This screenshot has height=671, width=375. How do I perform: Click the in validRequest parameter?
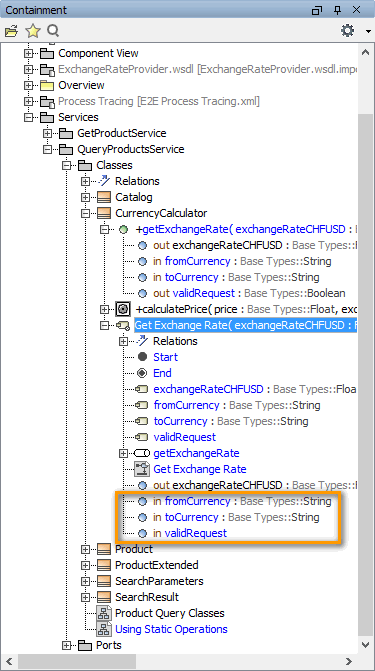(x=190, y=533)
